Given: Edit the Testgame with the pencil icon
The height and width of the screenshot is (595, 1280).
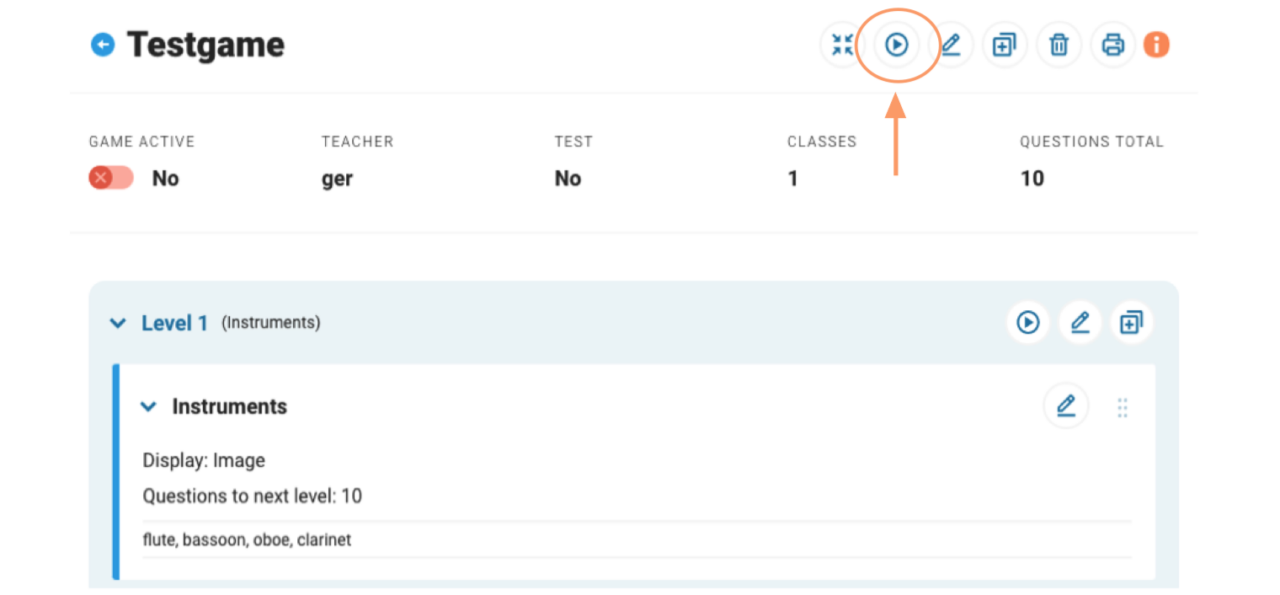Looking at the screenshot, I should coord(951,45).
